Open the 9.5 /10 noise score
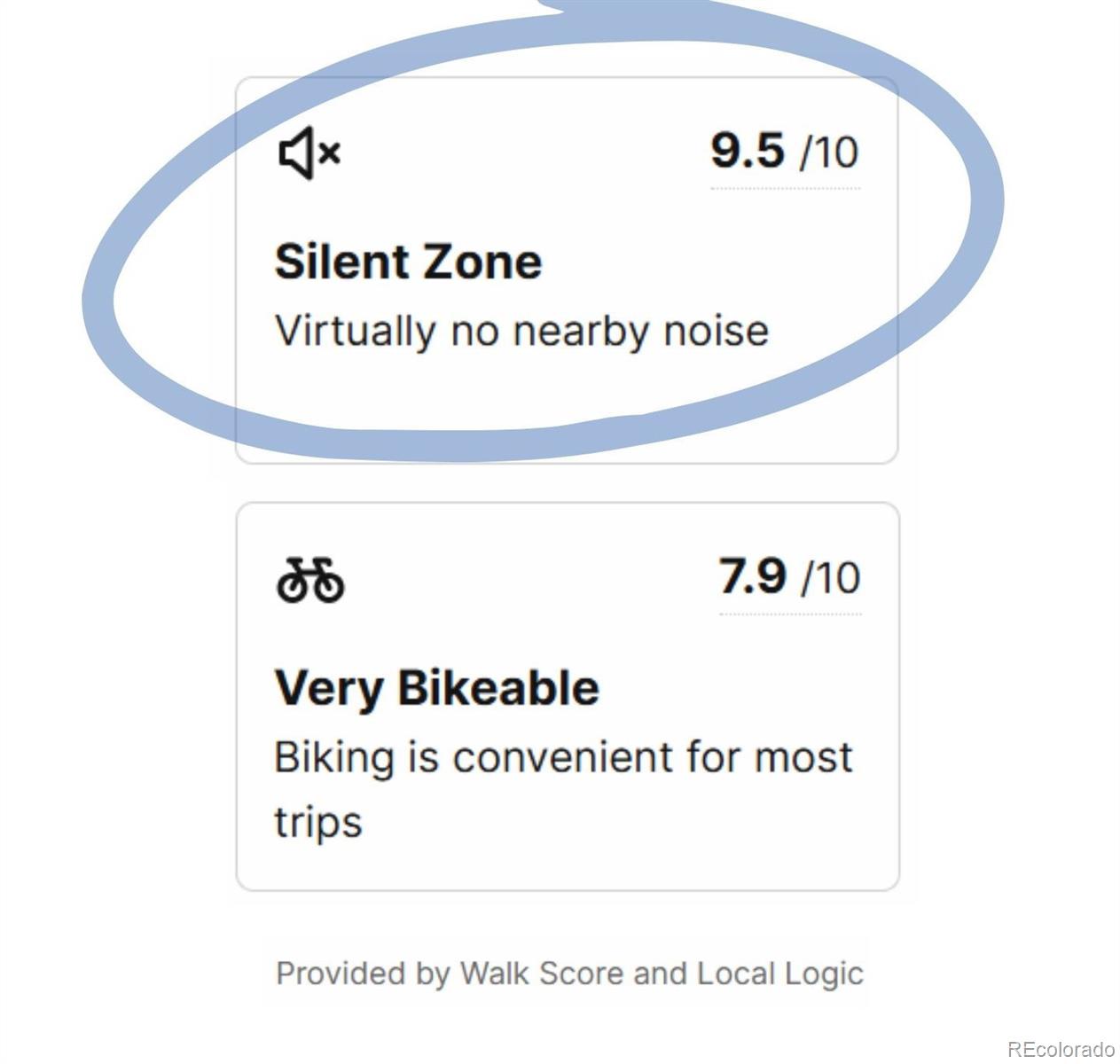Screen dimensions: 1120x1064 click(785, 151)
